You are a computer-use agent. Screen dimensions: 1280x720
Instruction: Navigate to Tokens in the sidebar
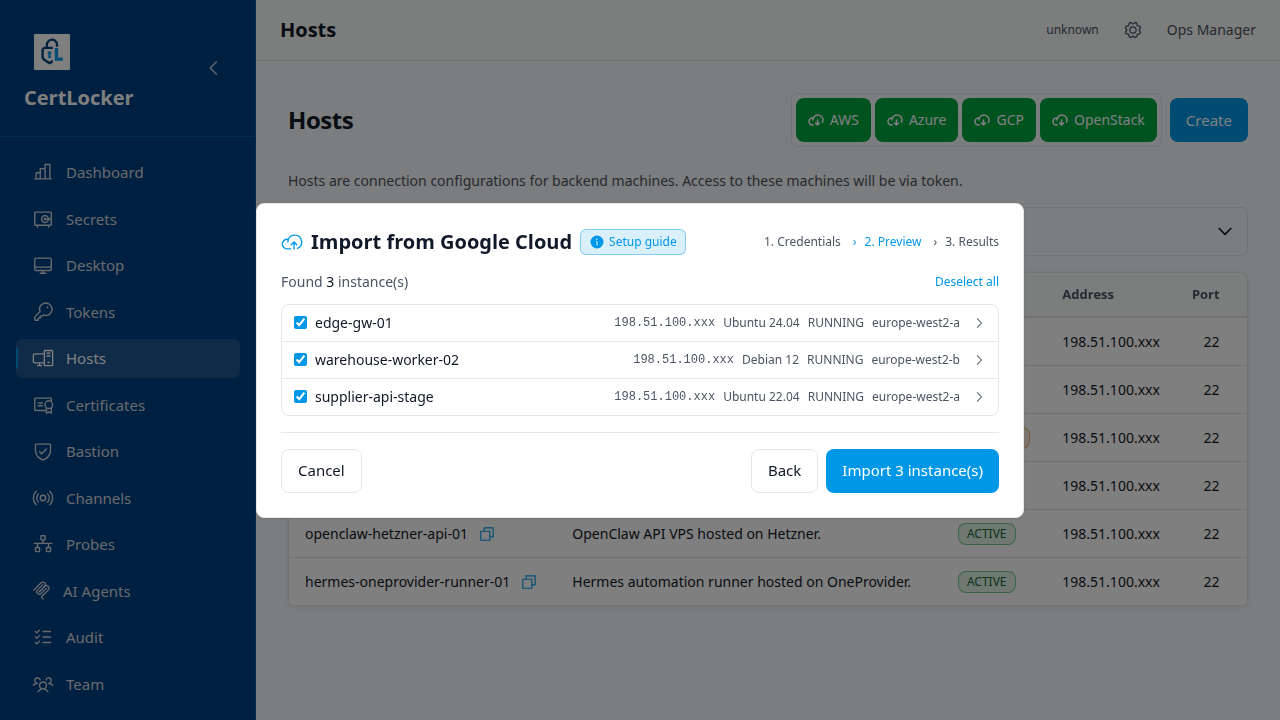[x=128, y=312]
